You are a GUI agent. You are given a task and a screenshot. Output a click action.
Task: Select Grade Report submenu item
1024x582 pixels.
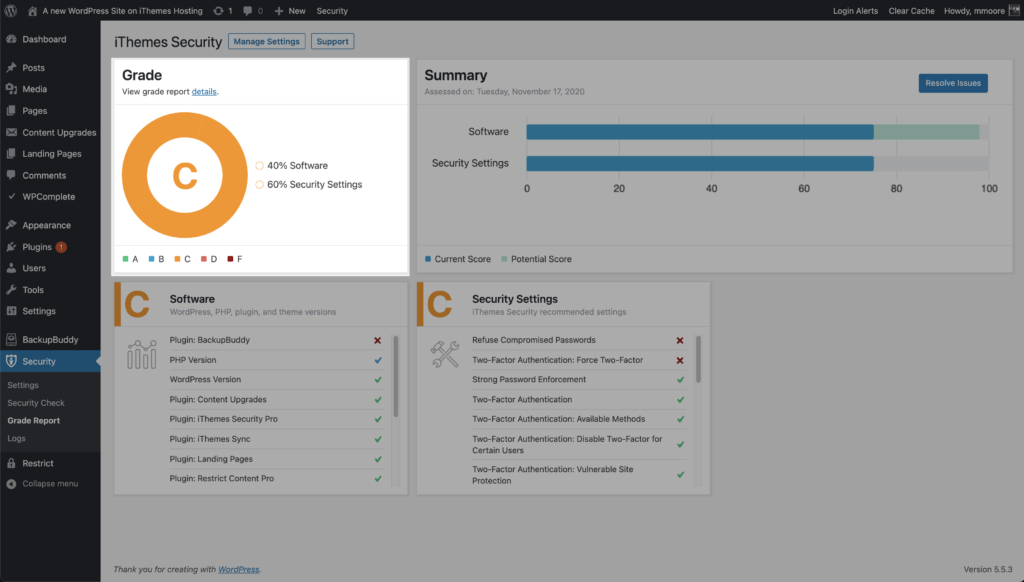[33, 421]
